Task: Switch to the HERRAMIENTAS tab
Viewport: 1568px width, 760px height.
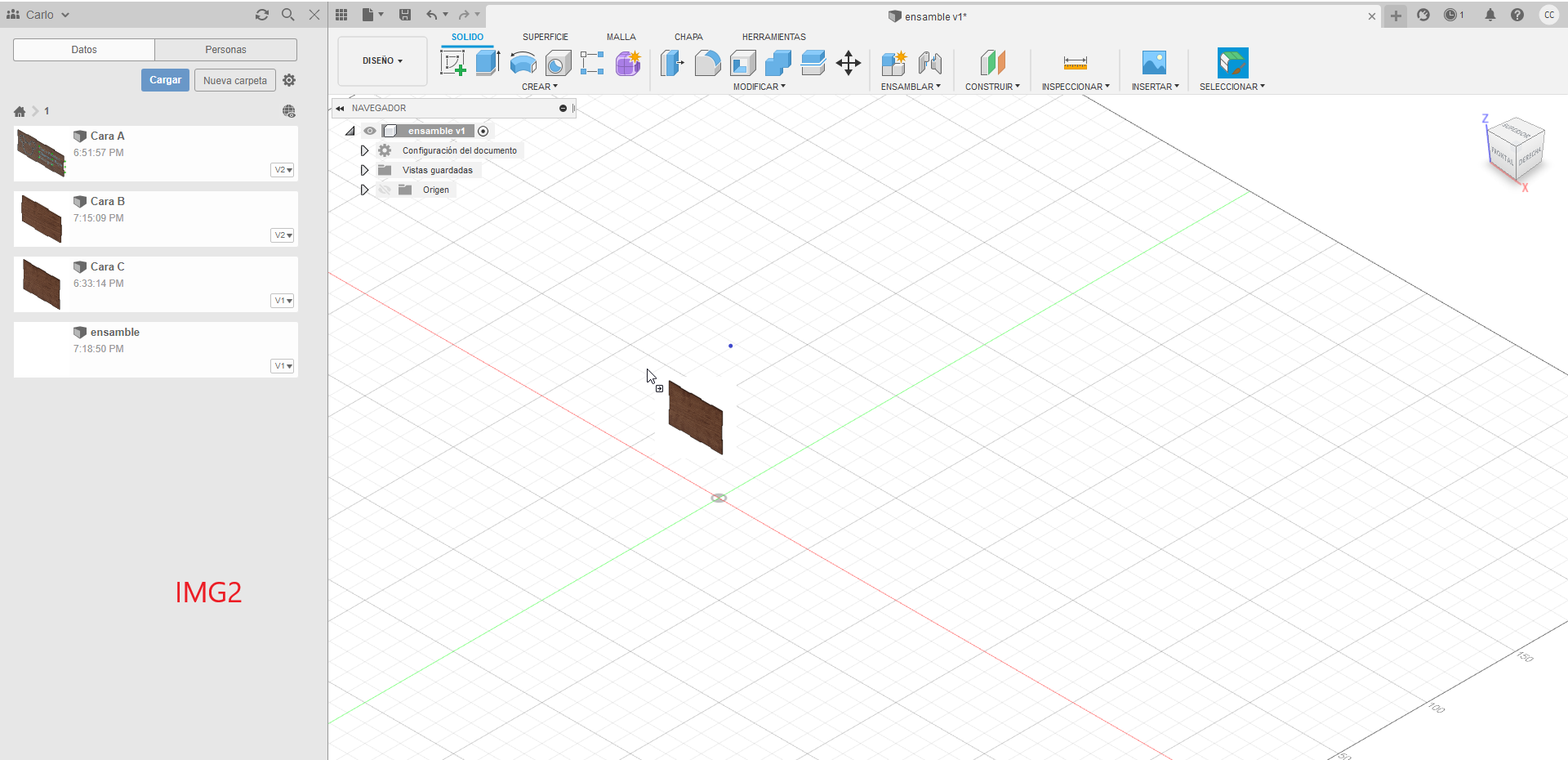Action: (x=773, y=37)
